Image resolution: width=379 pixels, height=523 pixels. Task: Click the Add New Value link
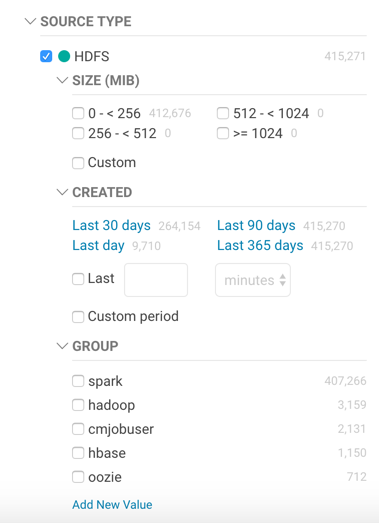(x=112, y=505)
